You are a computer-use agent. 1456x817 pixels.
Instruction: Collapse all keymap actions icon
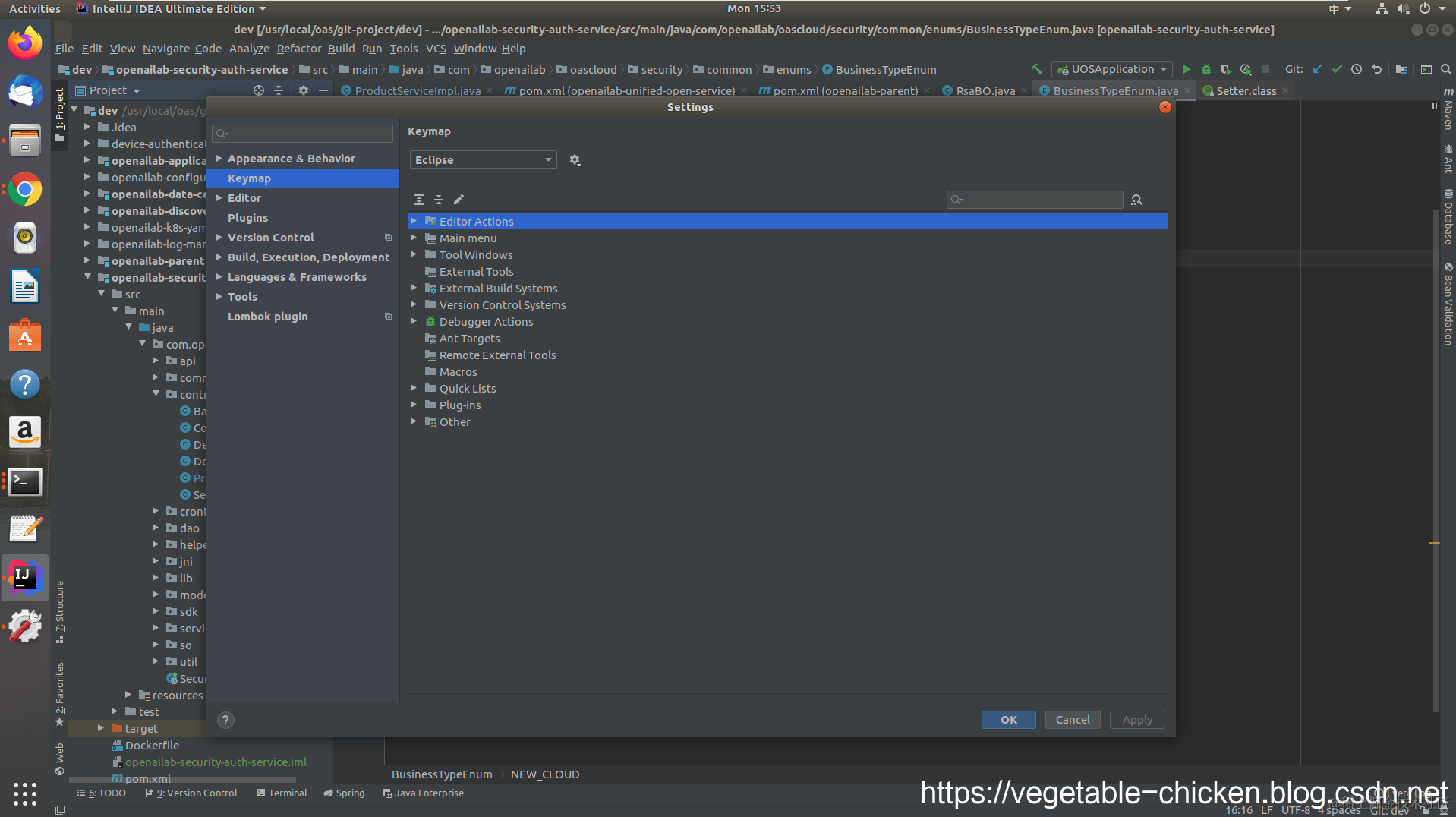tap(439, 200)
